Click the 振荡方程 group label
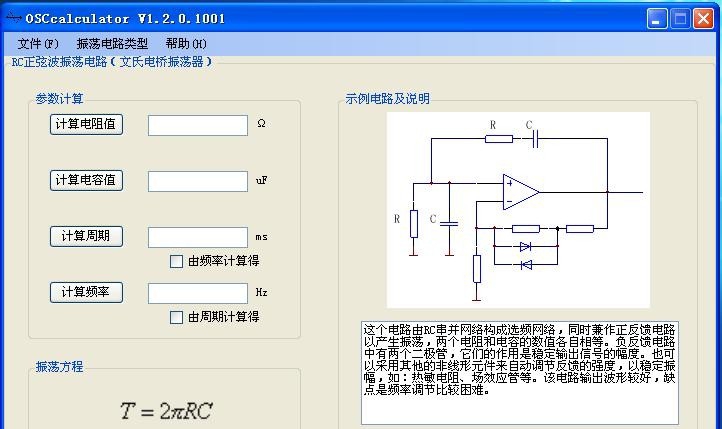Viewport: 722px width, 429px height. coord(59,367)
